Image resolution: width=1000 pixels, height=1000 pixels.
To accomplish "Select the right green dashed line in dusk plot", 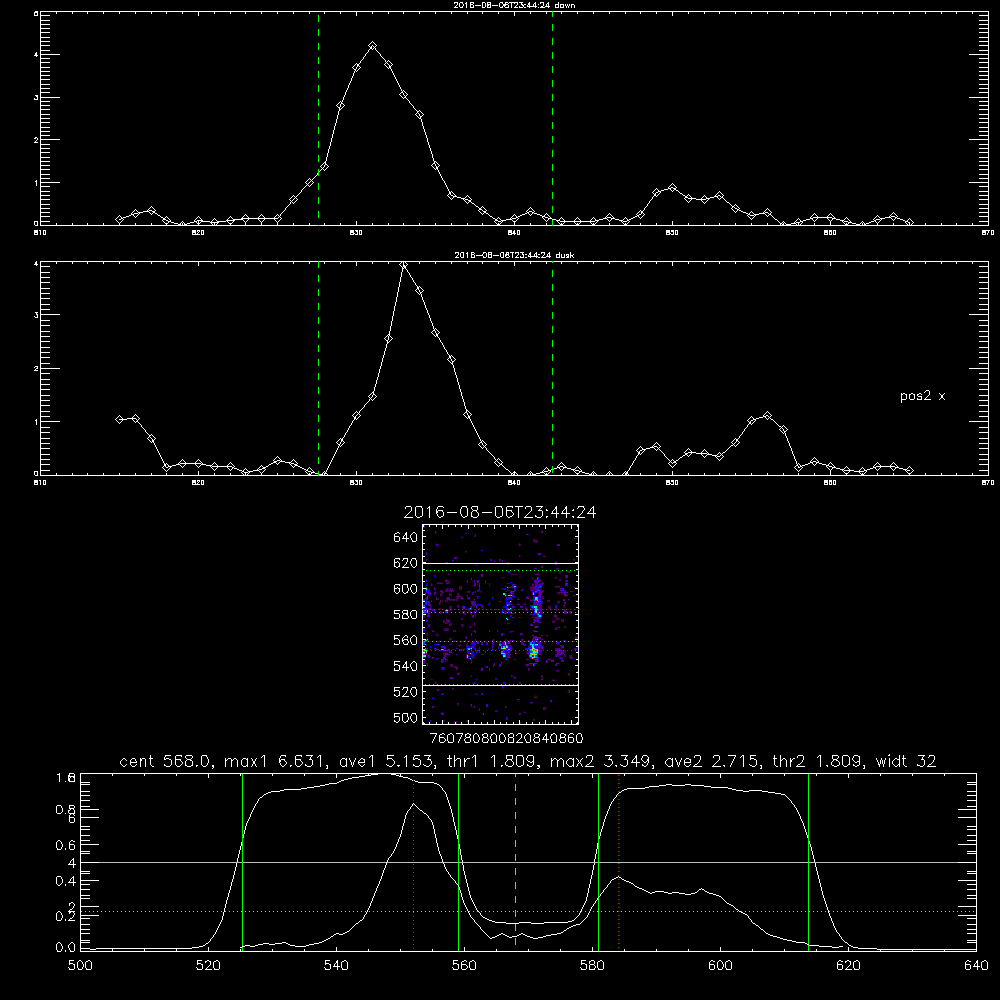I will pos(552,368).
